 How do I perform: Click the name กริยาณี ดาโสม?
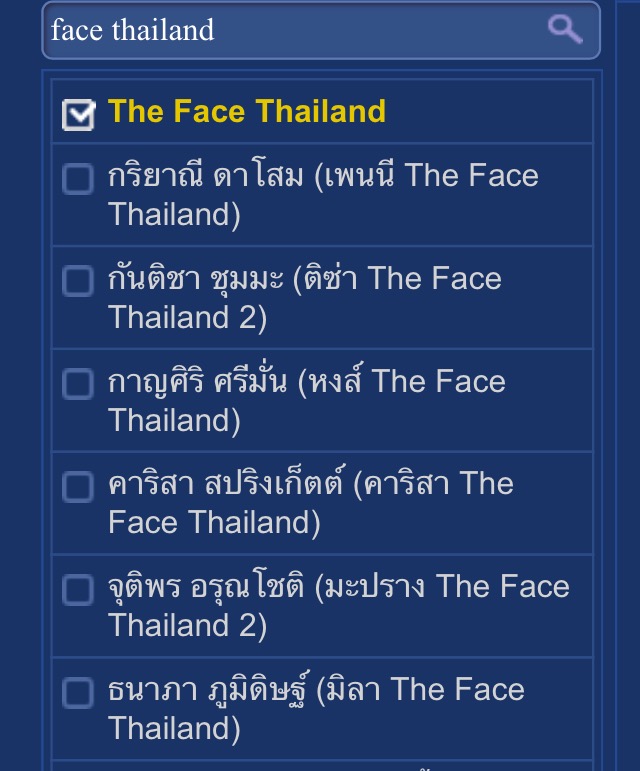pyautogui.click(x=205, y=177)
